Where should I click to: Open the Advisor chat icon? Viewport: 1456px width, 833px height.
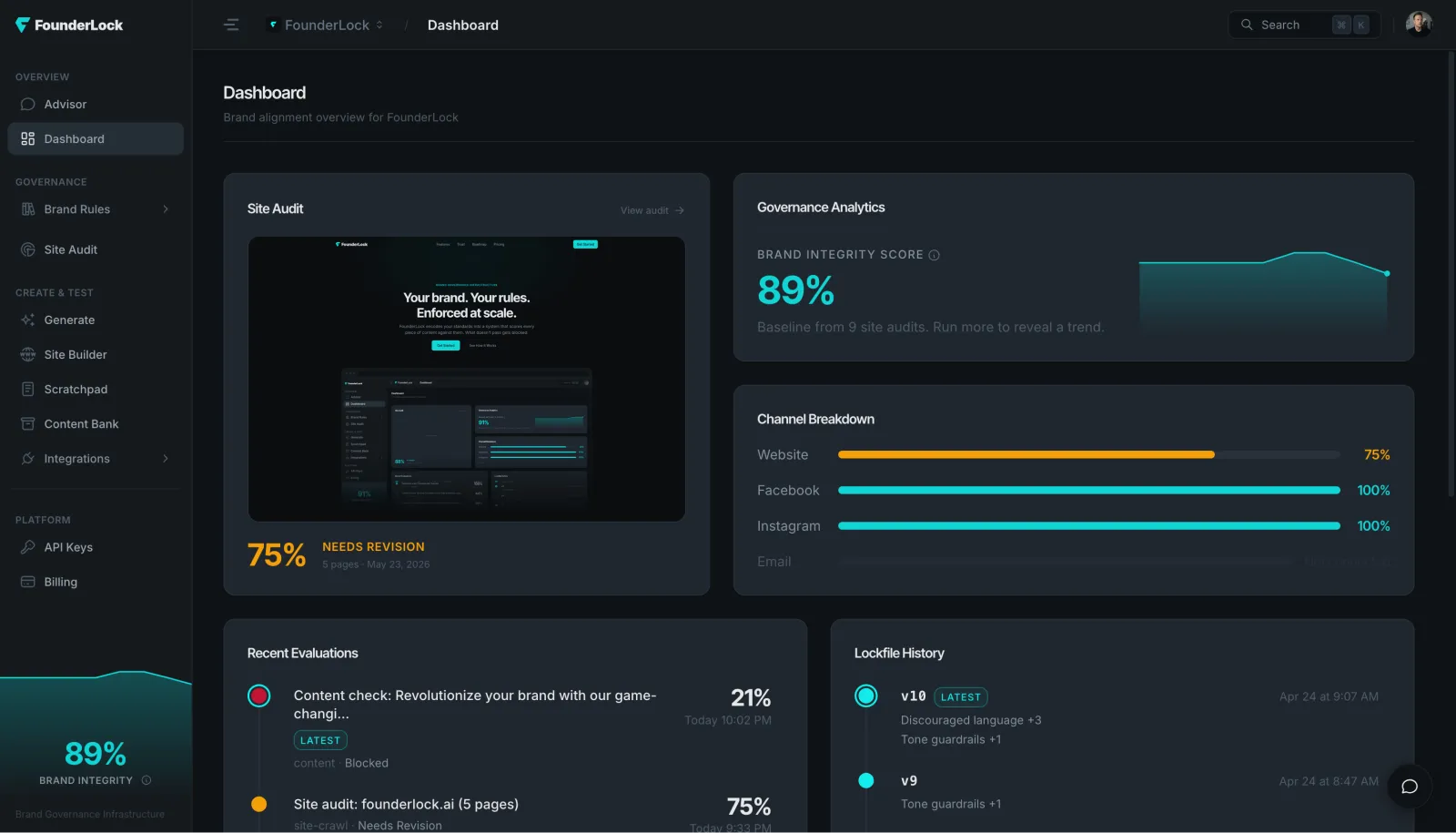pos(28,104)
